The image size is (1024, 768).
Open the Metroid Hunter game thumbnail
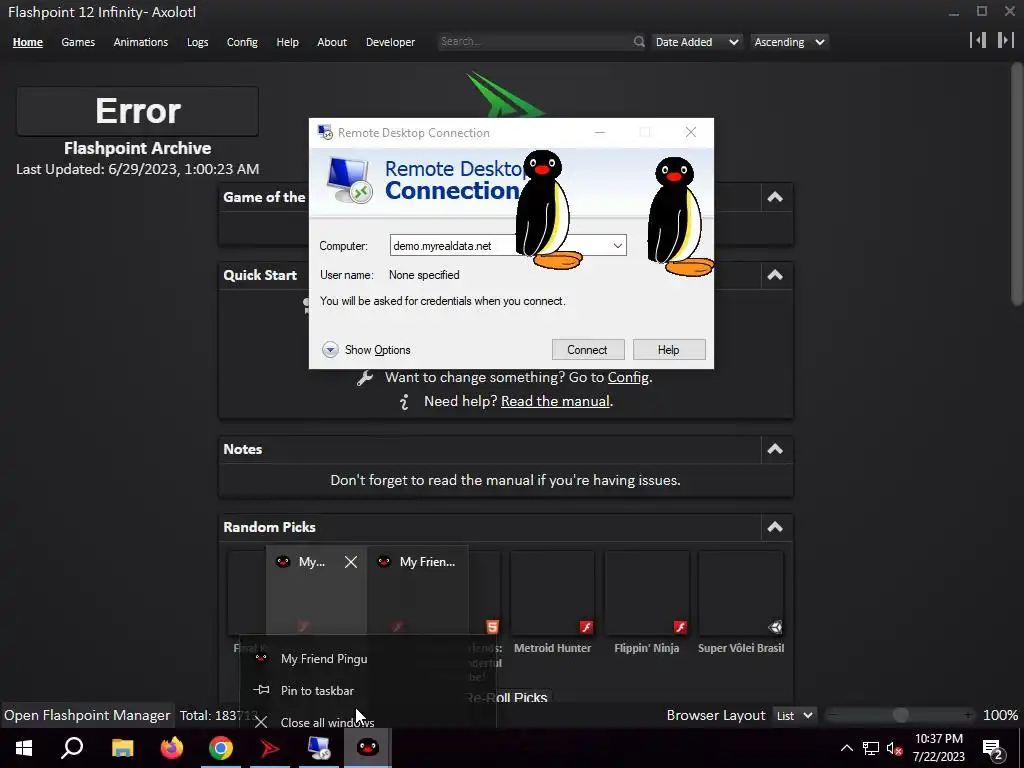pos(552,593)
